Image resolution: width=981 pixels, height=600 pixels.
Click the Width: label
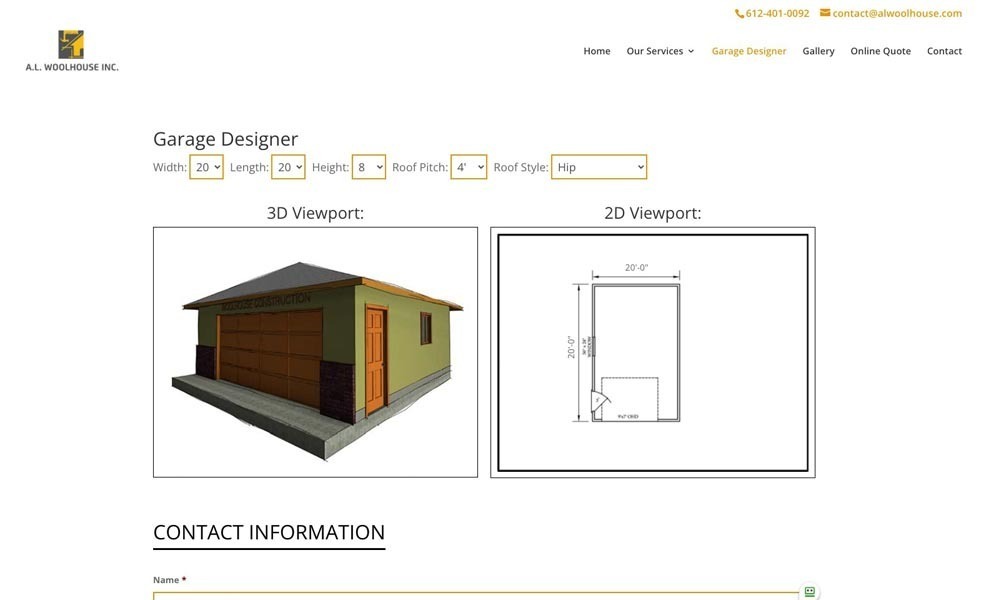[170, 167]
